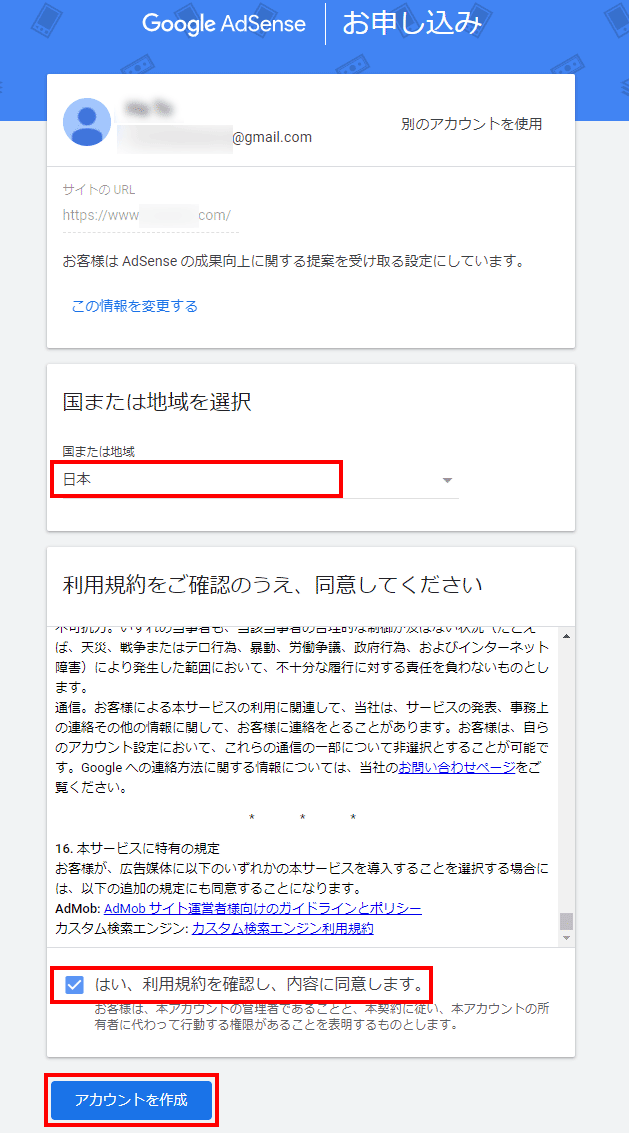Open お問い合わせページ link in terms
This screenshot has height=1133, width=629.
[x=457, y=767]
